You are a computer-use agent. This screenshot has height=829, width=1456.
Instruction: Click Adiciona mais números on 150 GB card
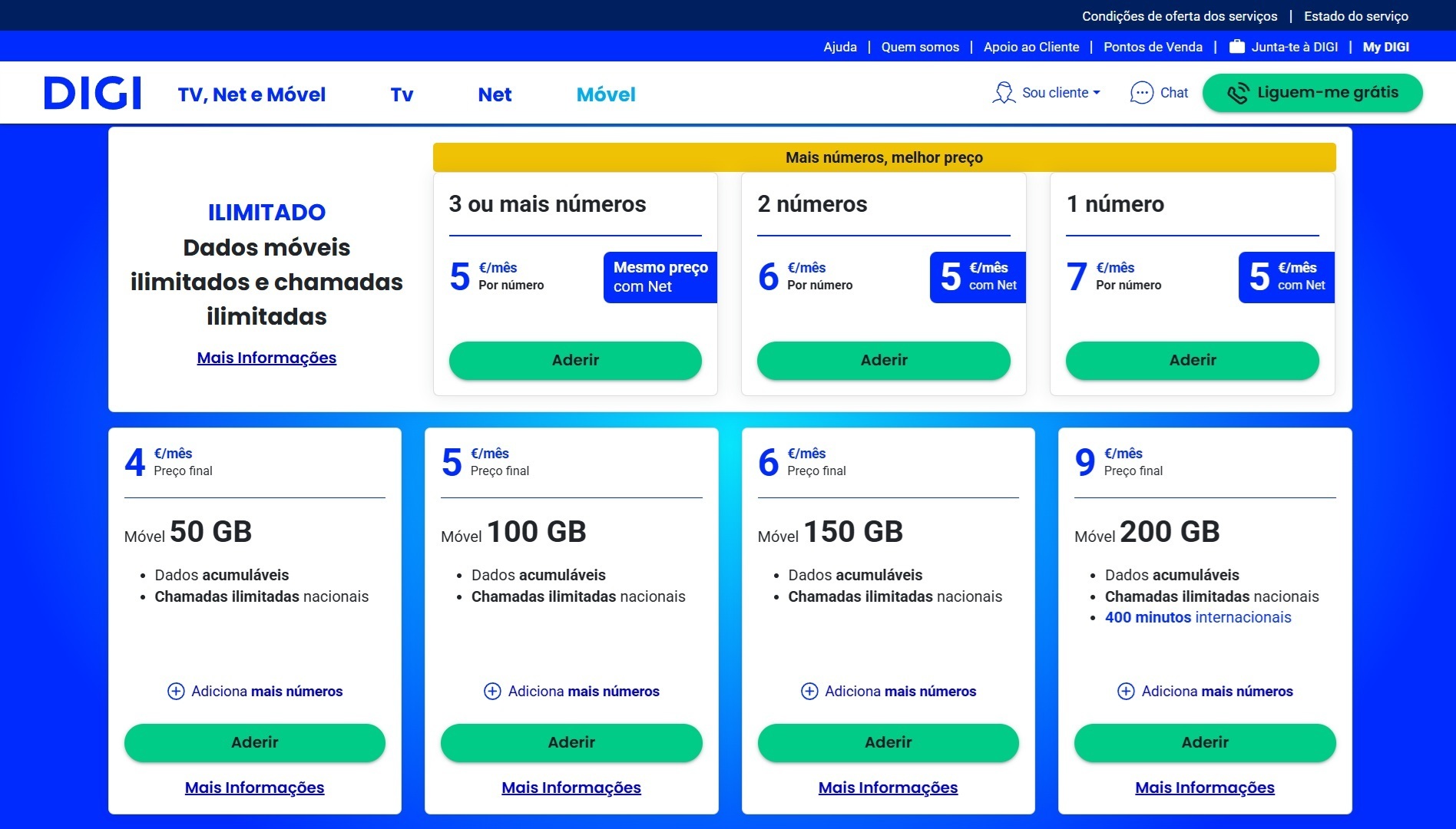pyautogui.click(x=901, y=691)
